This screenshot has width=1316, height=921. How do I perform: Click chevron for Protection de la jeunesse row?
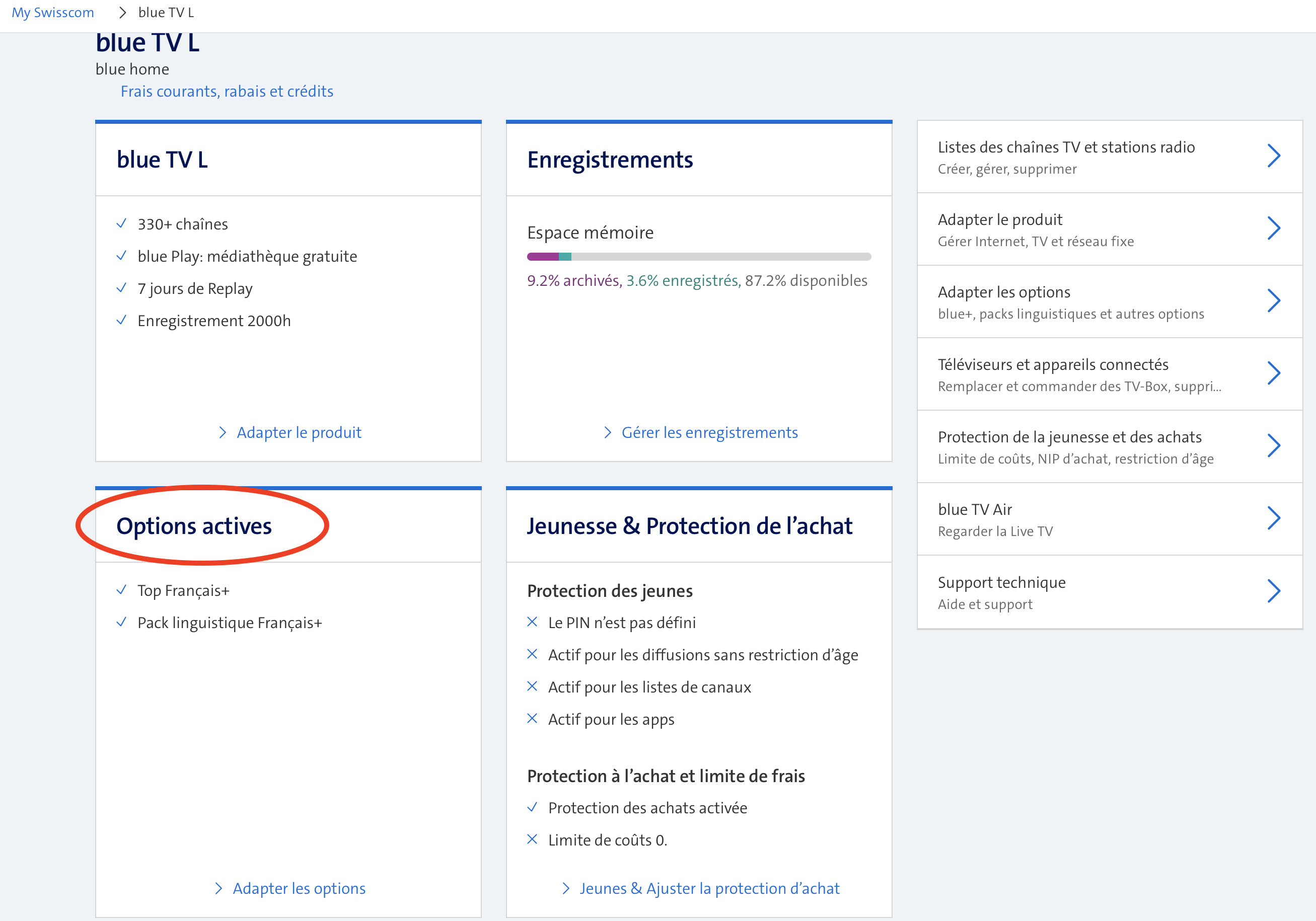(1274, 445)
